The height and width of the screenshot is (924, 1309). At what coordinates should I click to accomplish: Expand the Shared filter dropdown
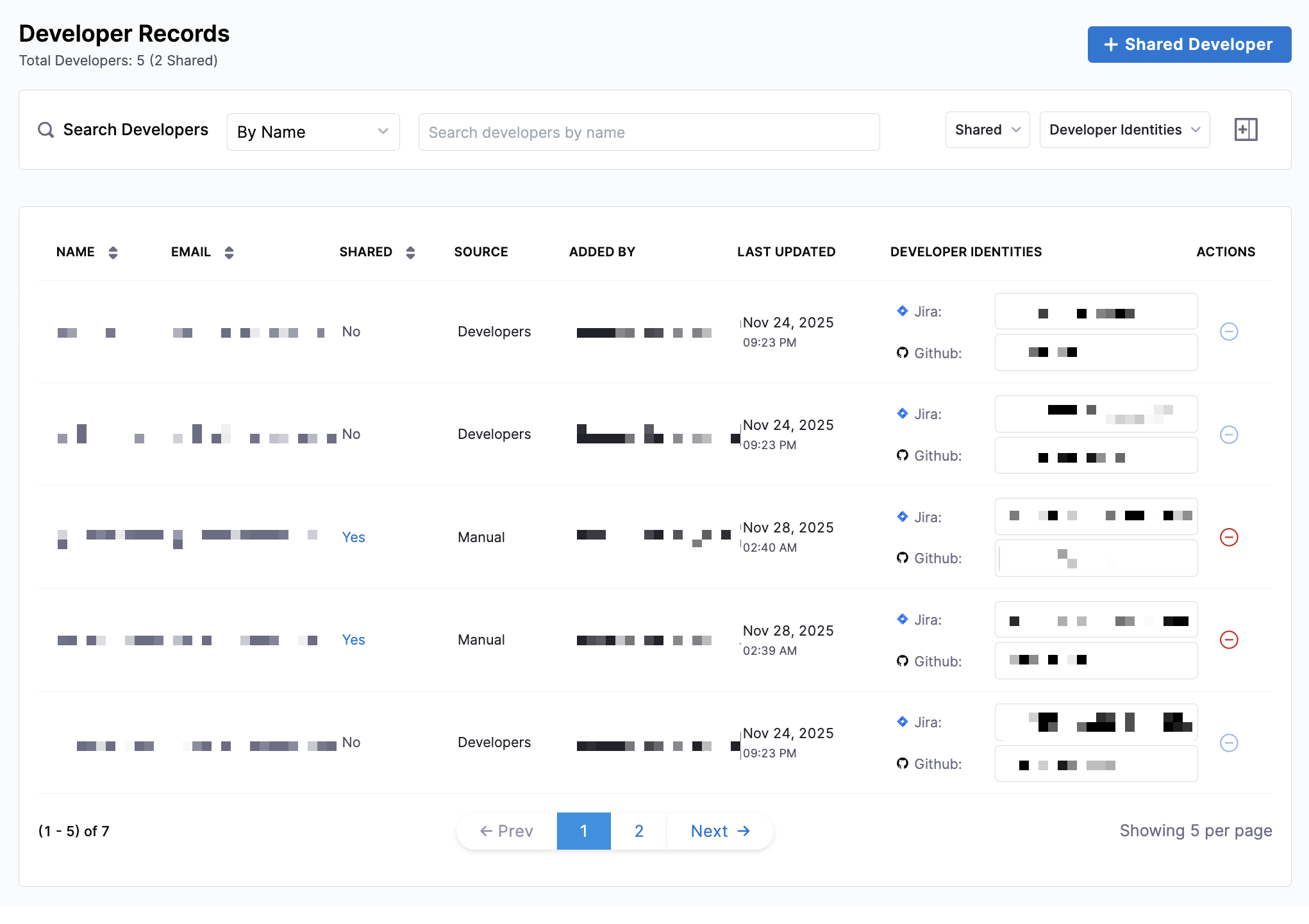click(987, 130)
